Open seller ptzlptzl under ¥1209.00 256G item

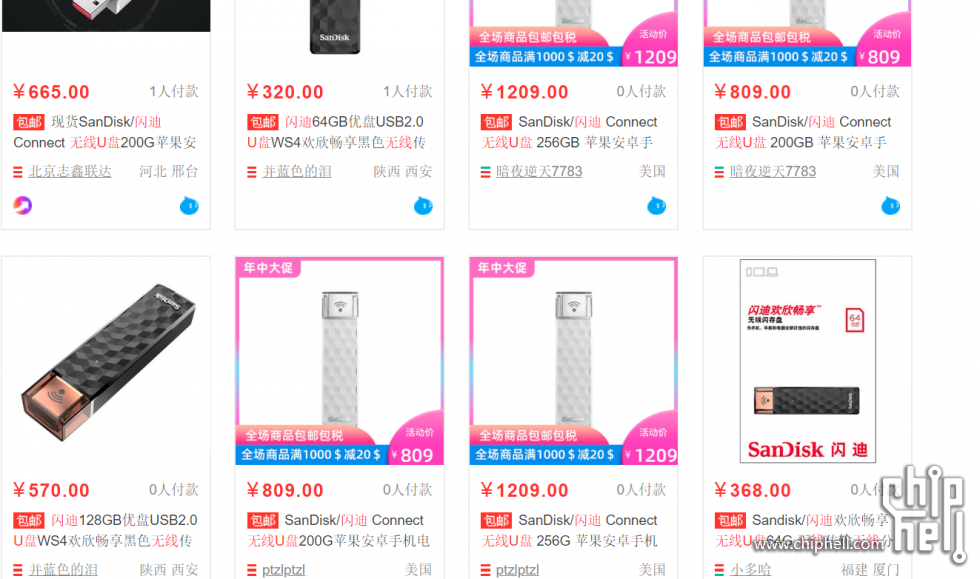click(x=517, y=570)
